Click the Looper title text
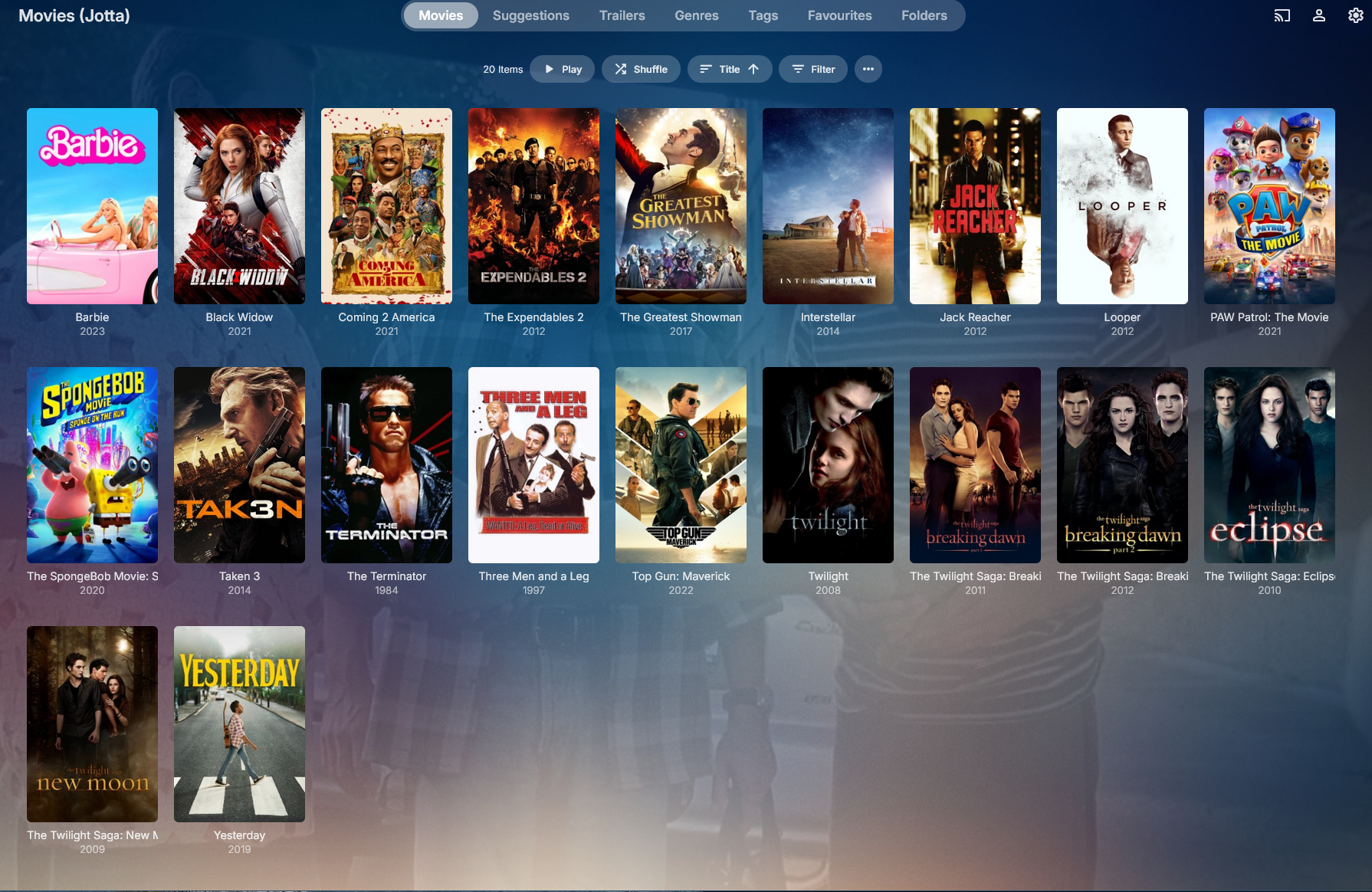The width and height of the screenshot is (1372, 892). tap(1122, 317)
